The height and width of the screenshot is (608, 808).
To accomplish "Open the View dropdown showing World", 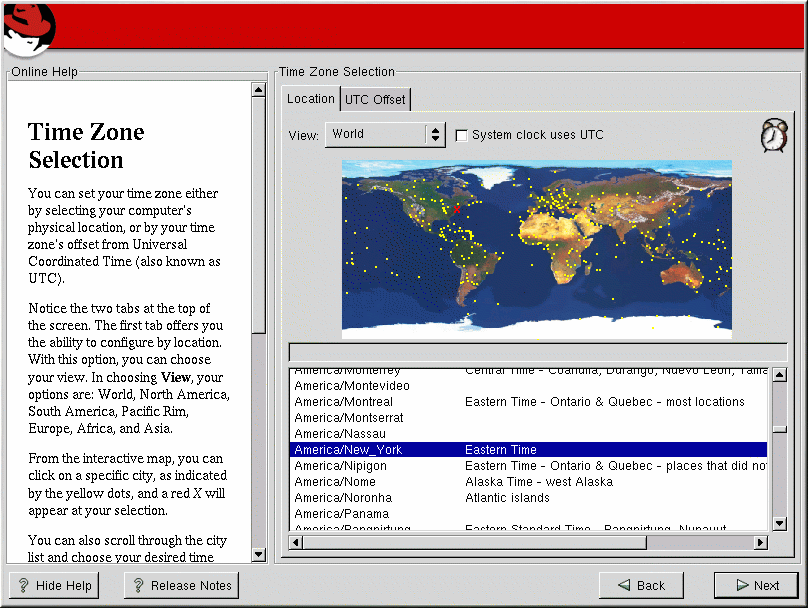I will pyautogui.click(x=385, y=134).
